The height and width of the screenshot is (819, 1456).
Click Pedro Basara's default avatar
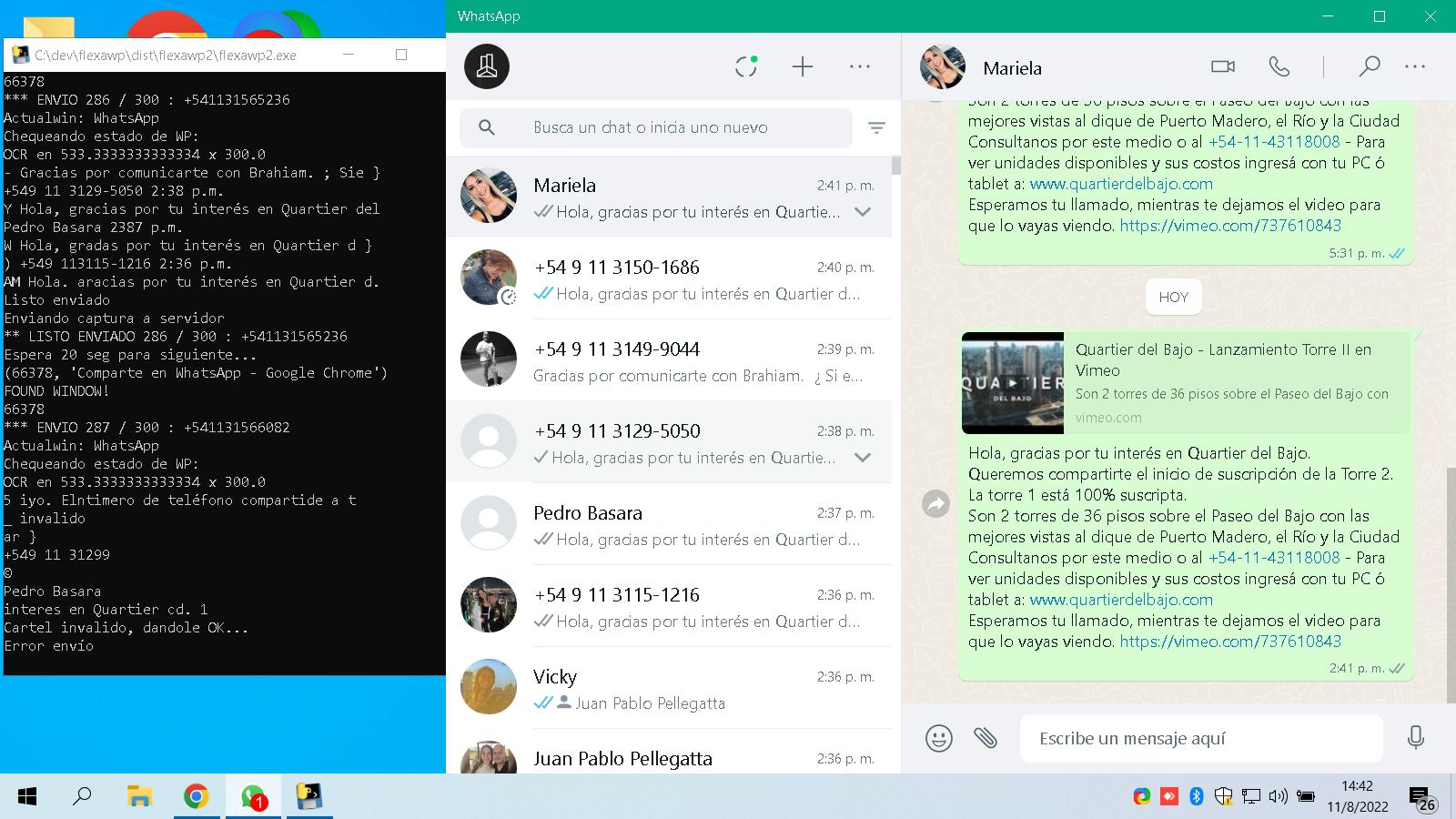[x=489, y=523]
